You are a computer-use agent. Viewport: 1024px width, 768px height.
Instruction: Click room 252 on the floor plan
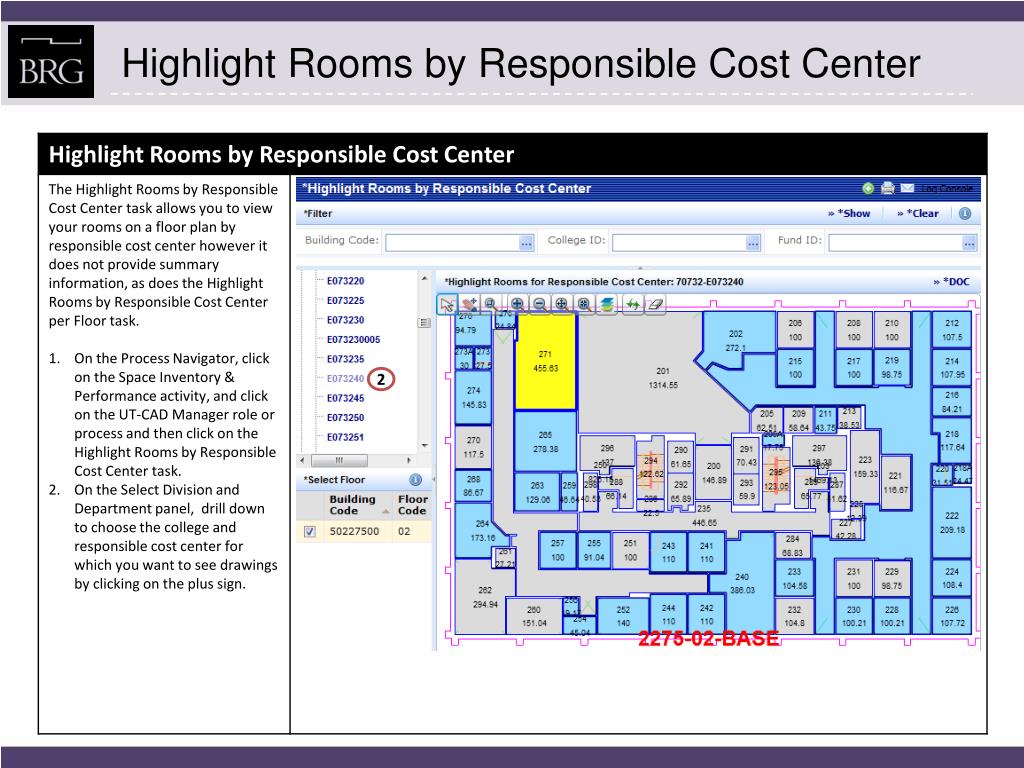624,616
